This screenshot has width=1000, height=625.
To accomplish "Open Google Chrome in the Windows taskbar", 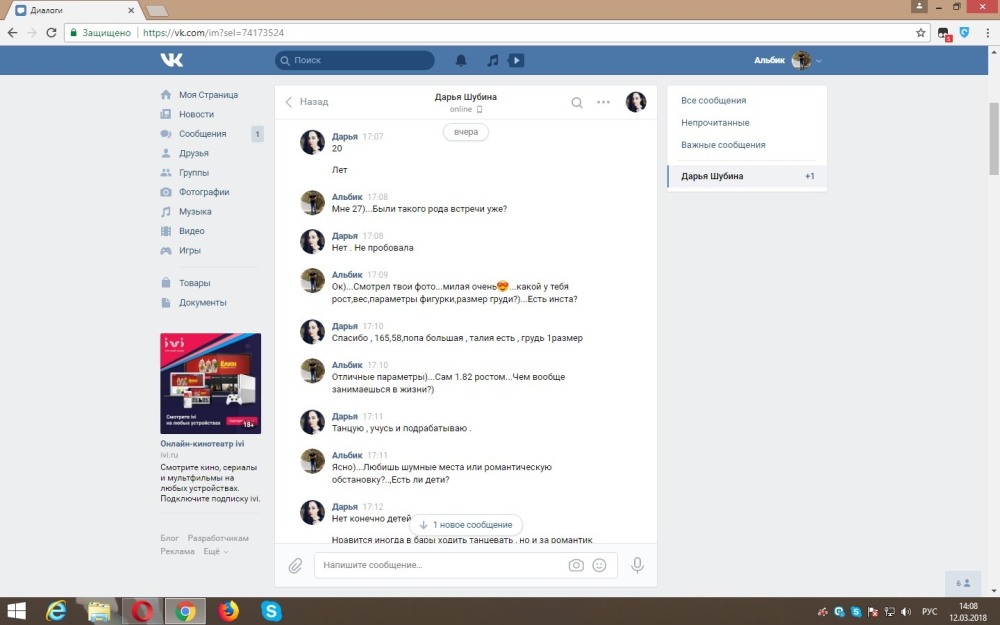I will pyautogui.click(x=184, y=610).
